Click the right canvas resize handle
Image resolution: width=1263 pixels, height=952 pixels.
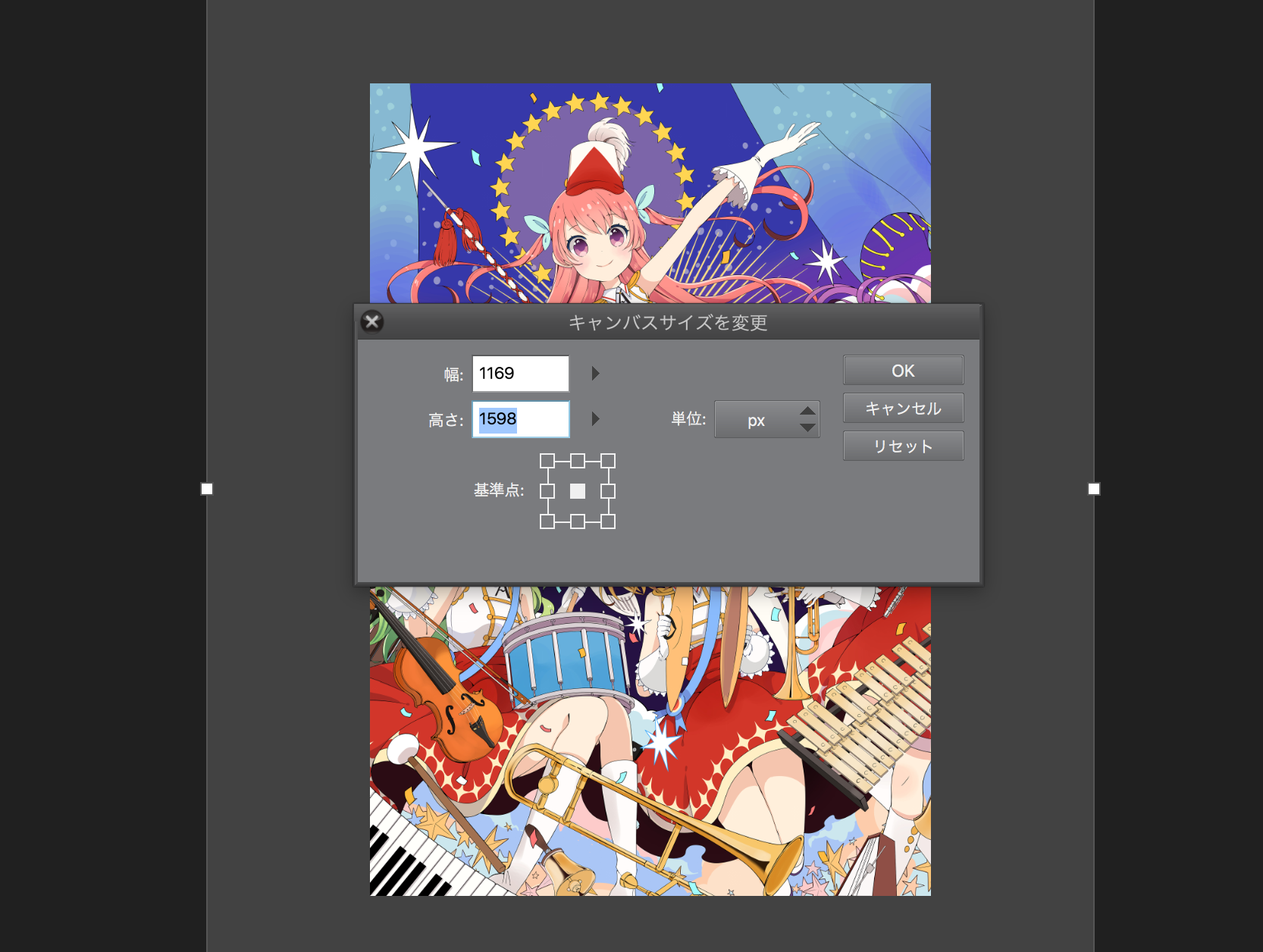pyautogui.click(x=1094, y=489)
